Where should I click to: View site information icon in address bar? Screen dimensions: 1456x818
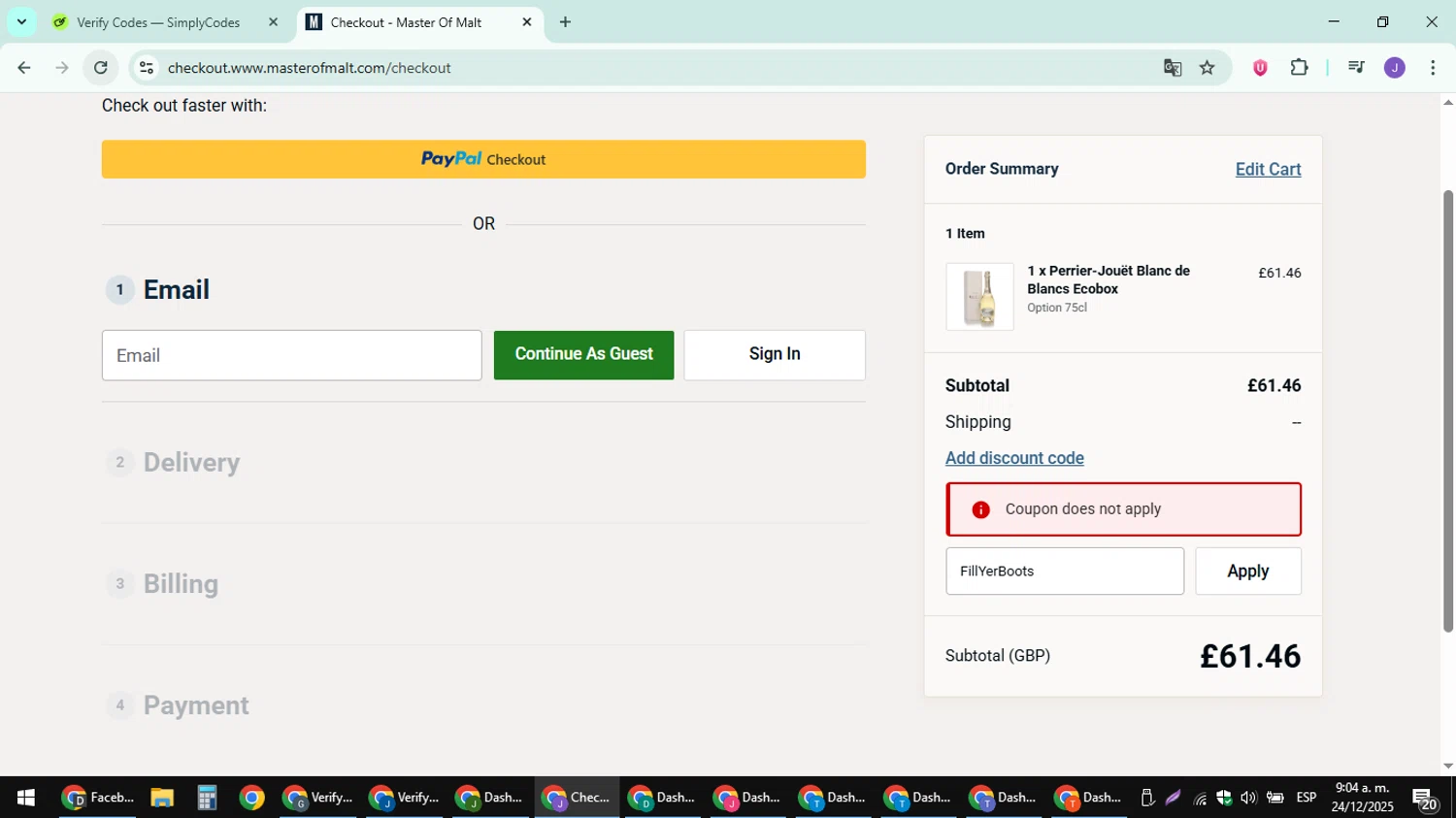point(147,68)
